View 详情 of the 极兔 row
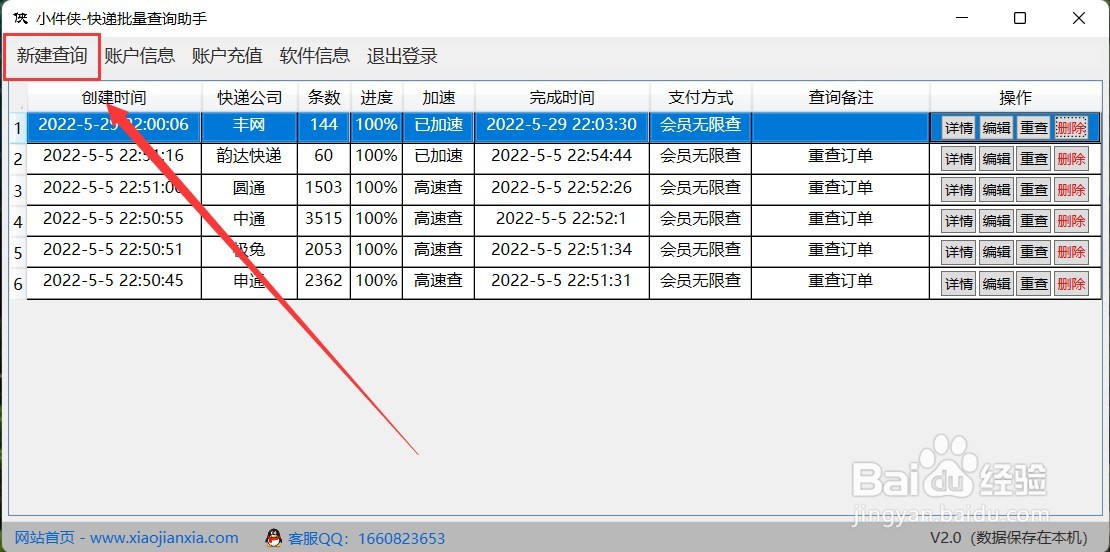Viewport: 1110px width, 552px height. (959, 252)
